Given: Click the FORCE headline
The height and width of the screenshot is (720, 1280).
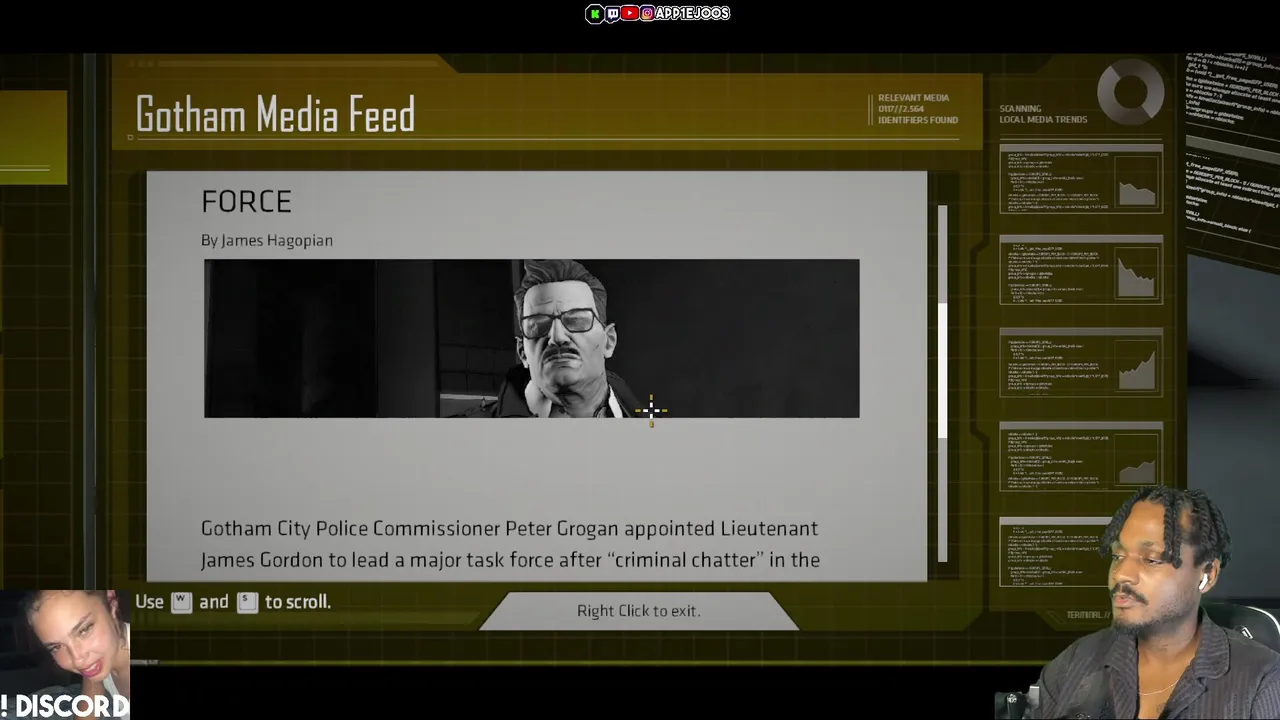Looking at the screenshot, I should [246, 201].
